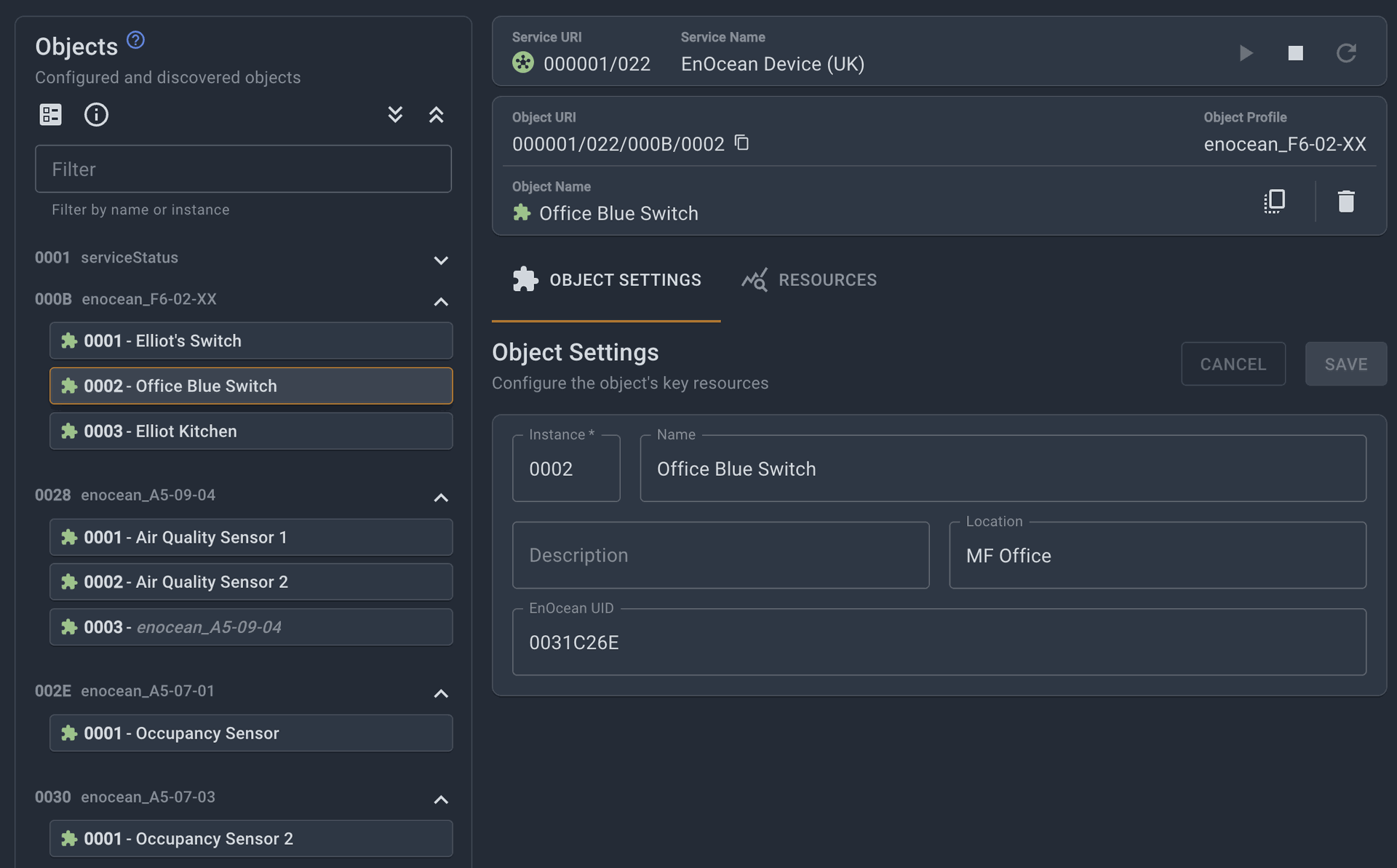Expand all object groups with double-down chevron
This screenshot has width=1397, height=868.
(395, 114)
